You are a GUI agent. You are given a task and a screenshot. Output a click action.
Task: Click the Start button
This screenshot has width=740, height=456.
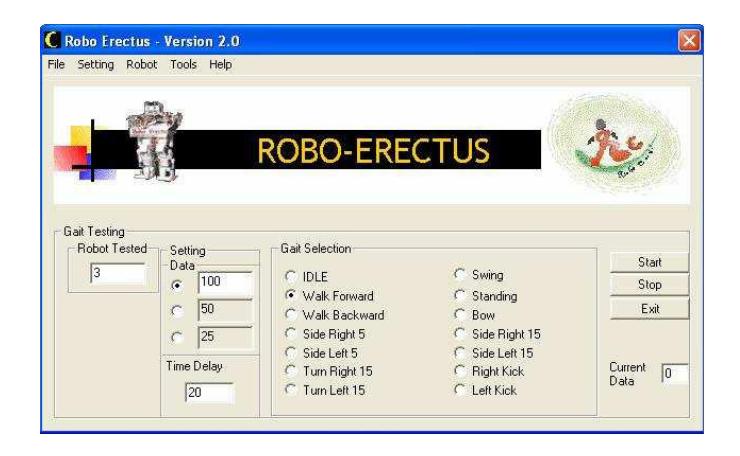click(649, 262)
